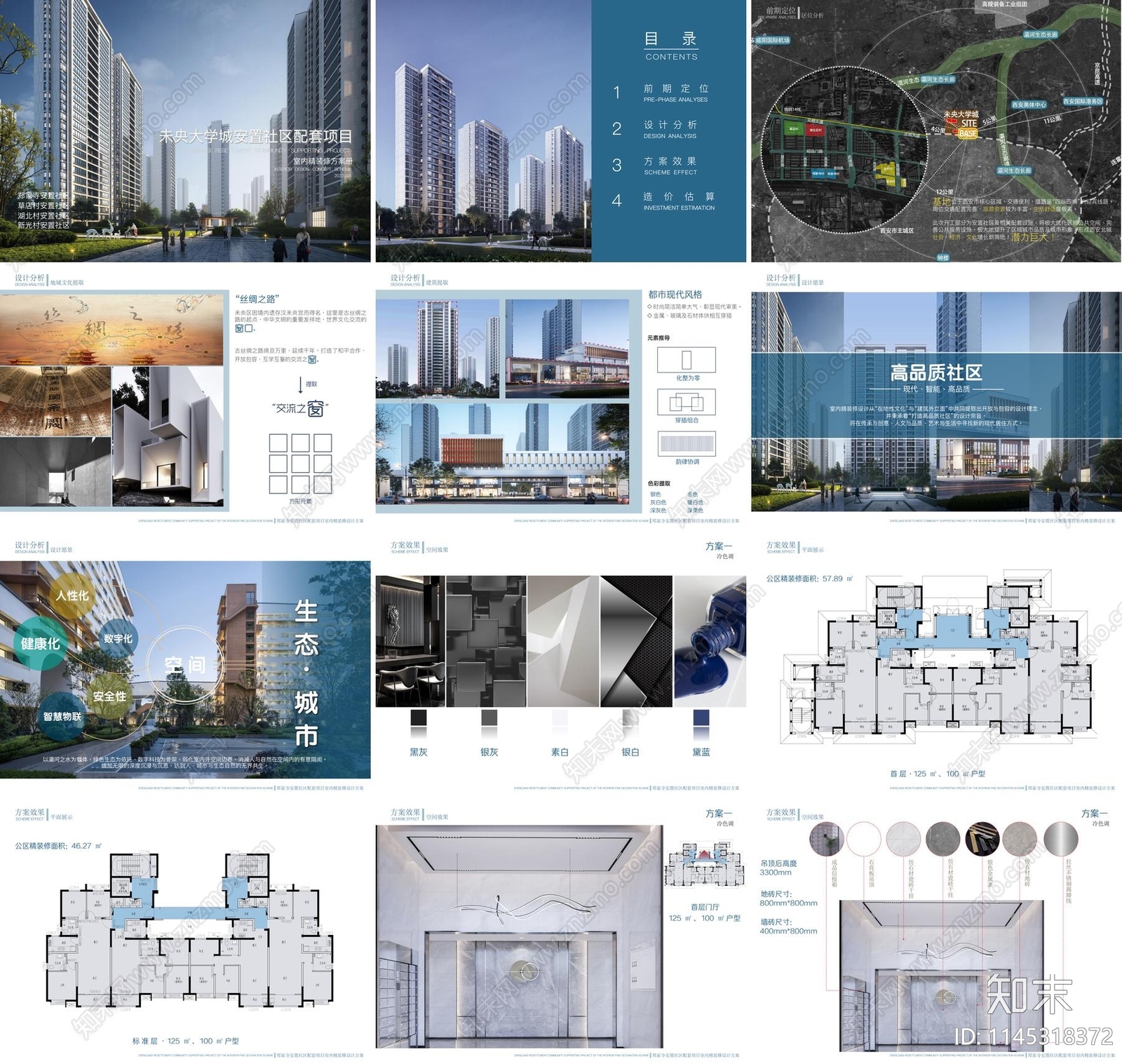Click the 公区精装修面积: 46.27 ㎡ label
The width and height of the screenshot is (1122, 1064).
(x=58, y=846)
